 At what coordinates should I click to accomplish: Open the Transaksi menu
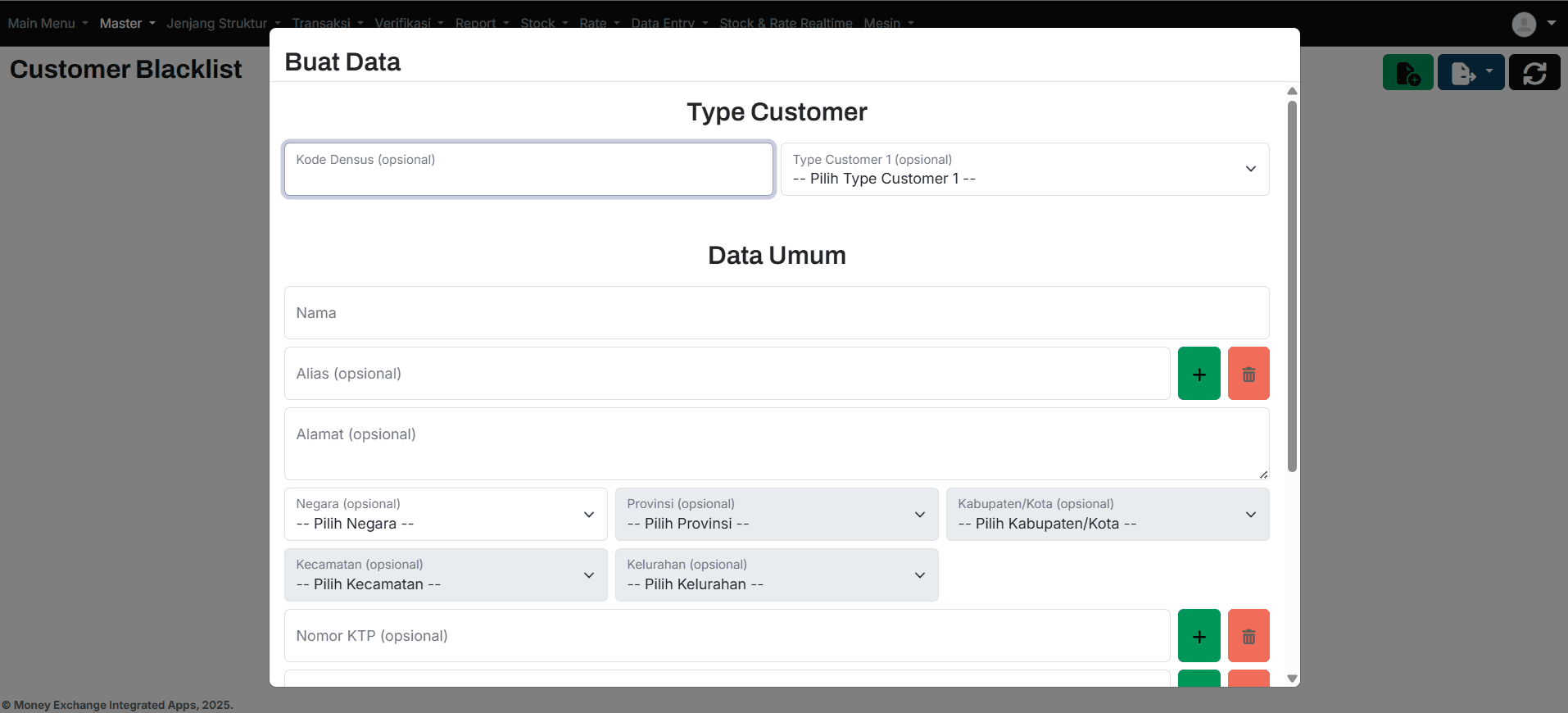pyautogui.click(x=328, y=23)
